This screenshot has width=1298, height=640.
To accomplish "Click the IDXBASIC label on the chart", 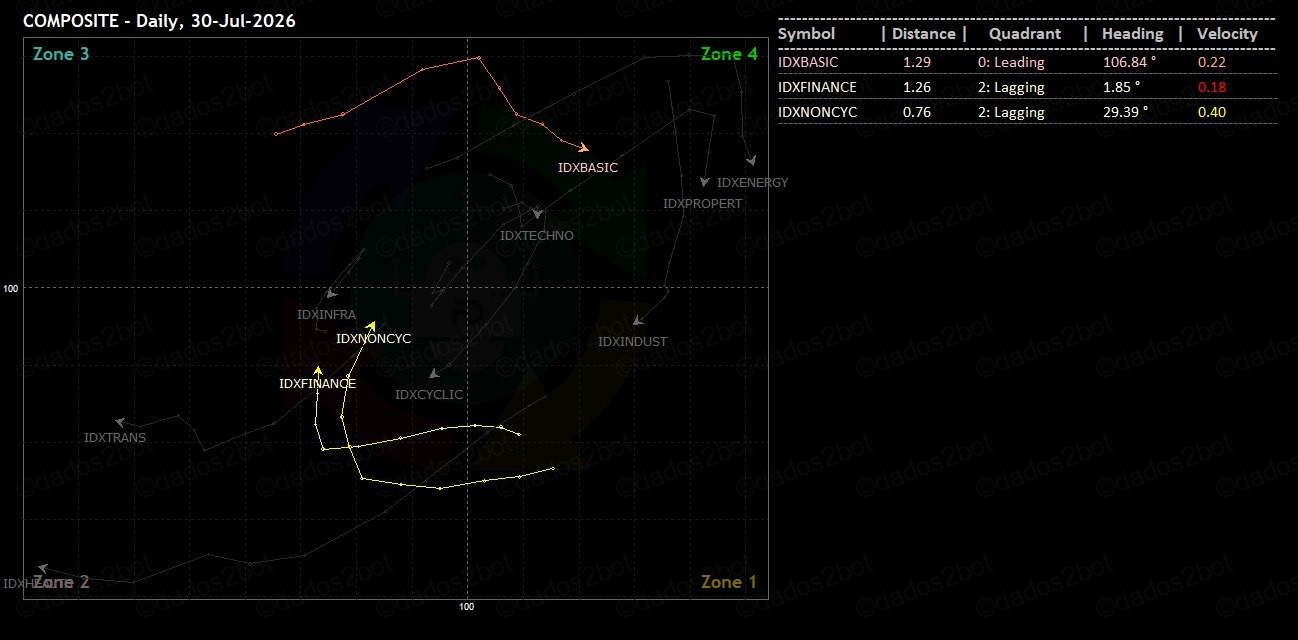I will pos(588,167).
